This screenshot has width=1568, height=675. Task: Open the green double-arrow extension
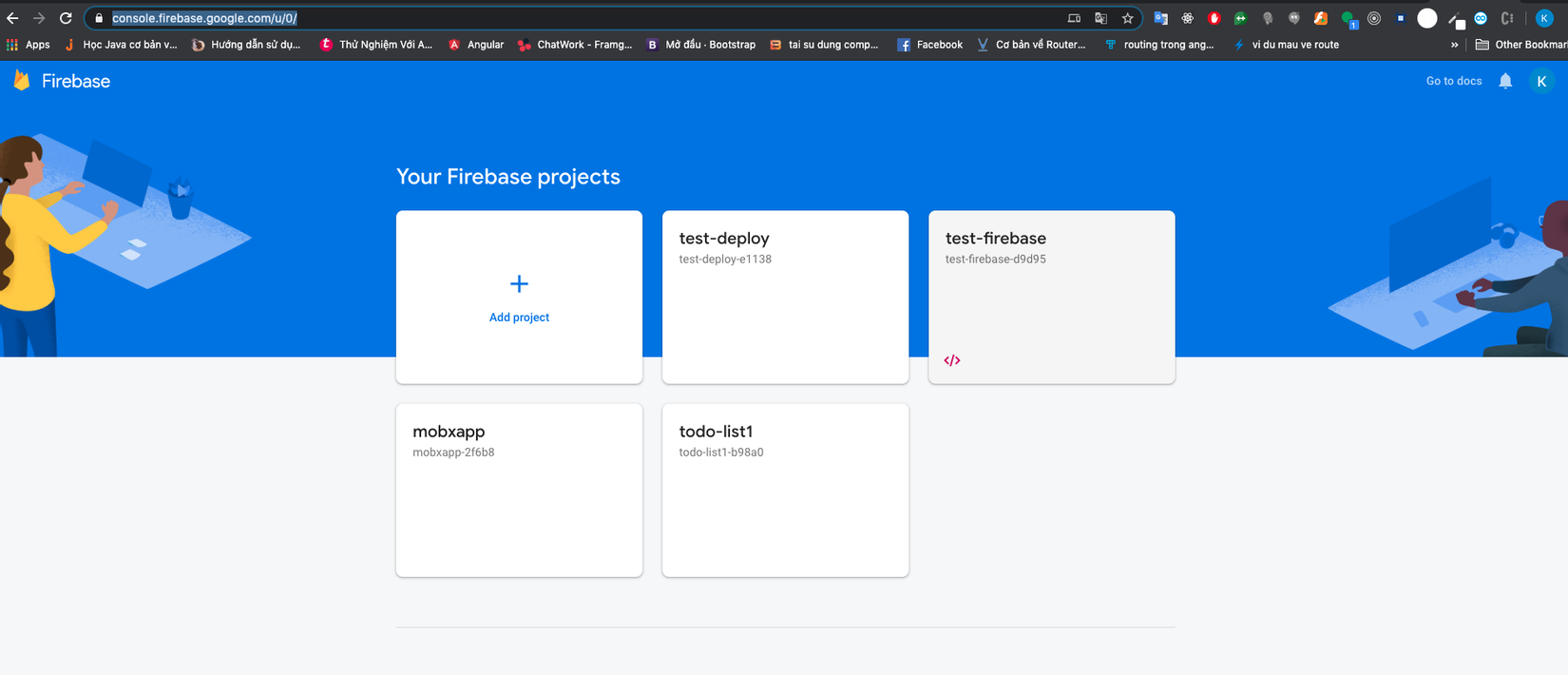tap(1240, 18)
